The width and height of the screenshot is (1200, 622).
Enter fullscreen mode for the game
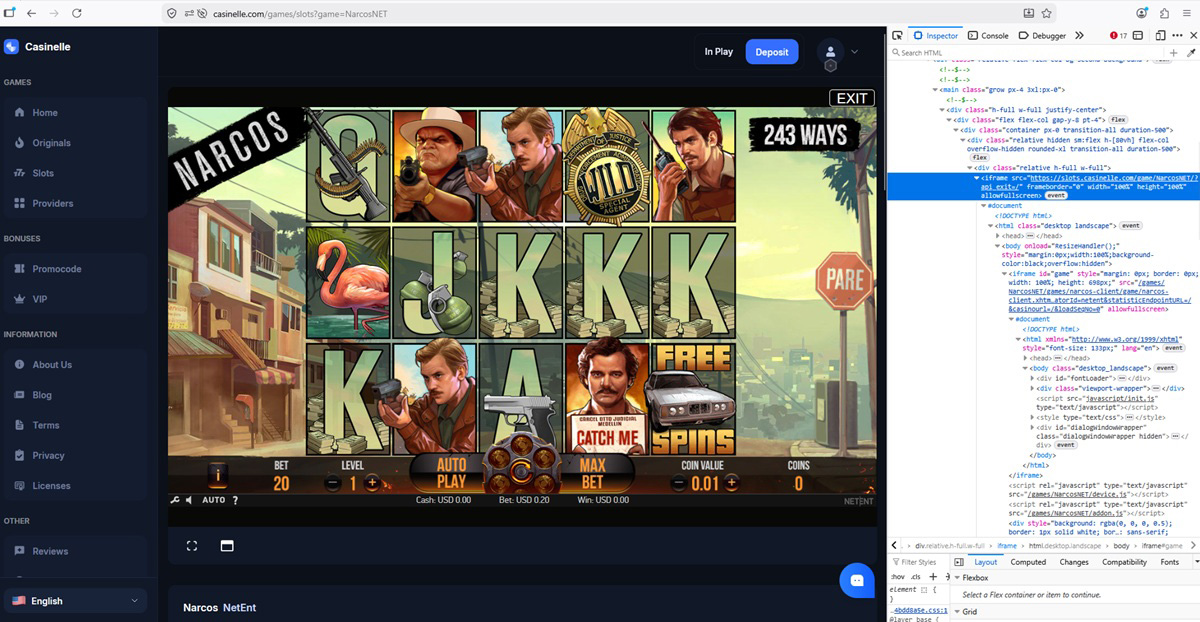coord(192,546)
